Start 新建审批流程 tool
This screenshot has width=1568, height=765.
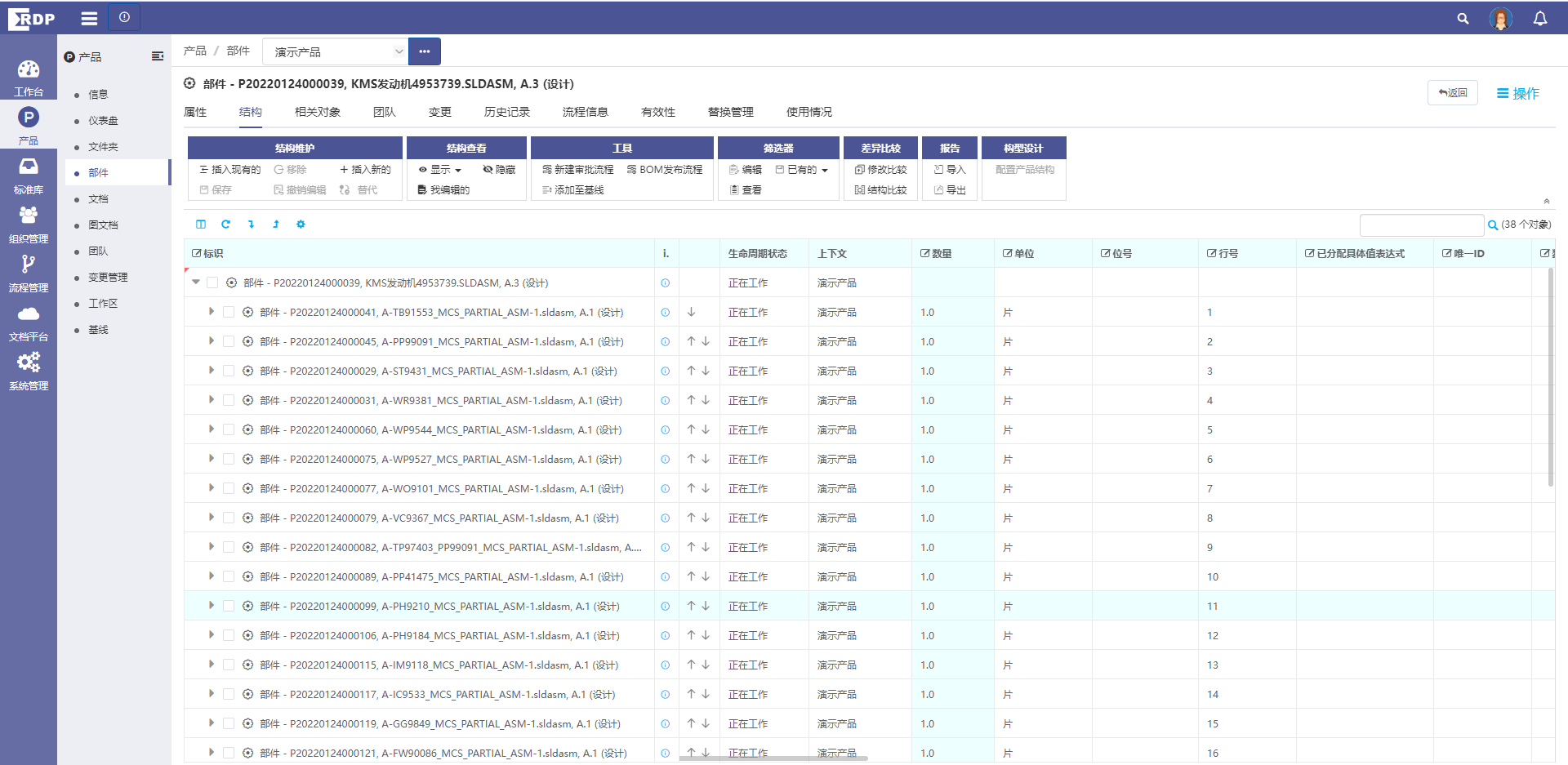pyautogui.click(x=577, y=170)
